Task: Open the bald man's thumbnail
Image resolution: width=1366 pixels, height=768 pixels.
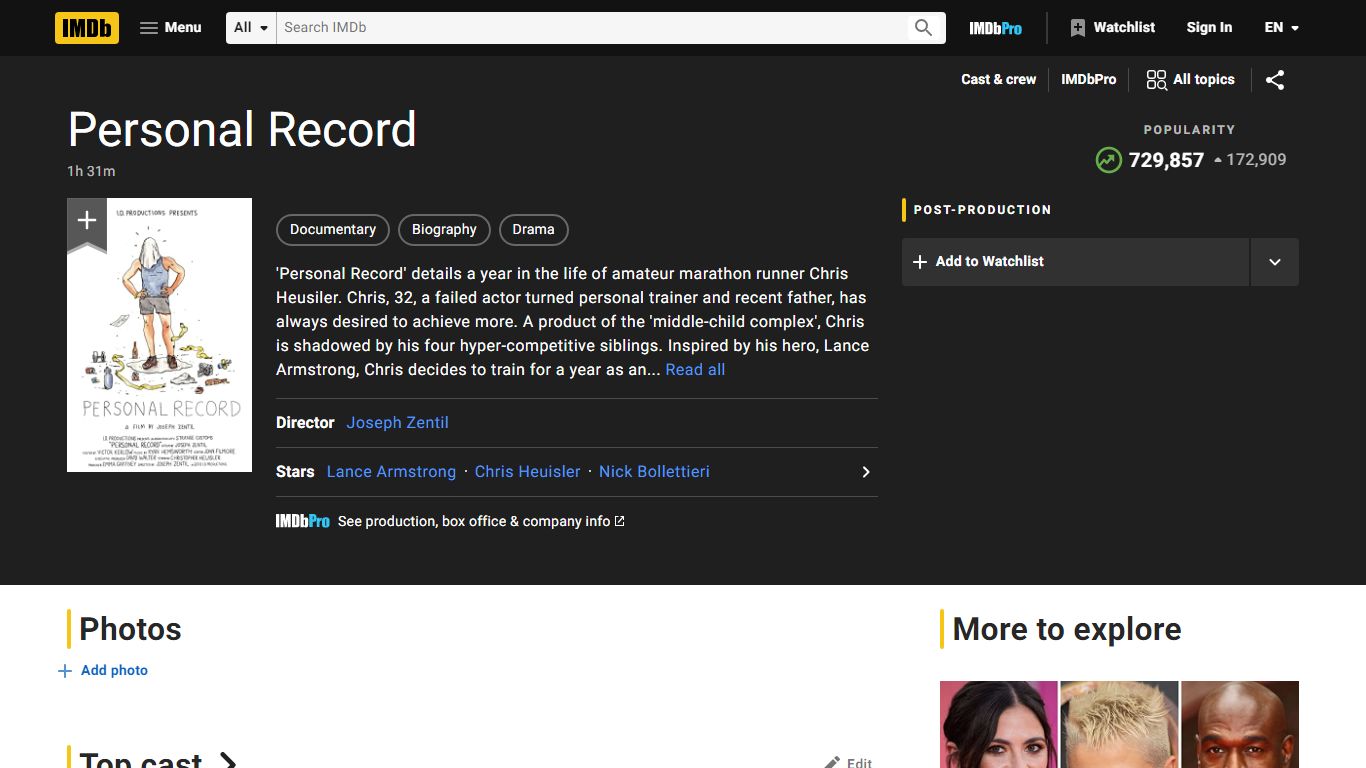Action: click(1240, 724)
